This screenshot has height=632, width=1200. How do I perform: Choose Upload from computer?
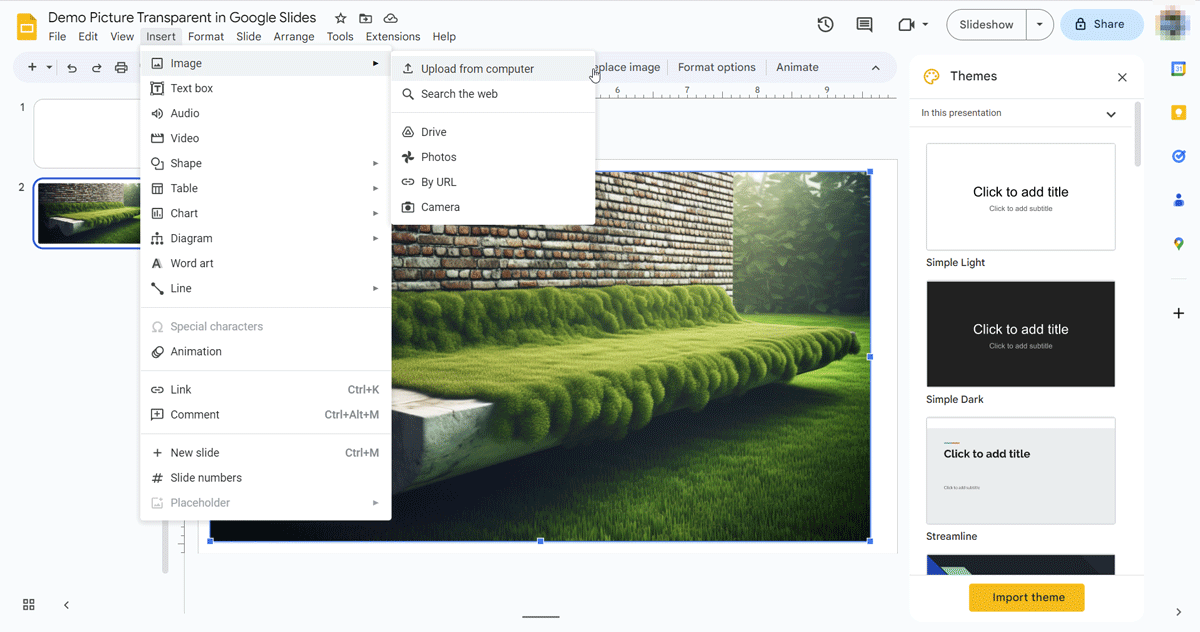point(477,69)
